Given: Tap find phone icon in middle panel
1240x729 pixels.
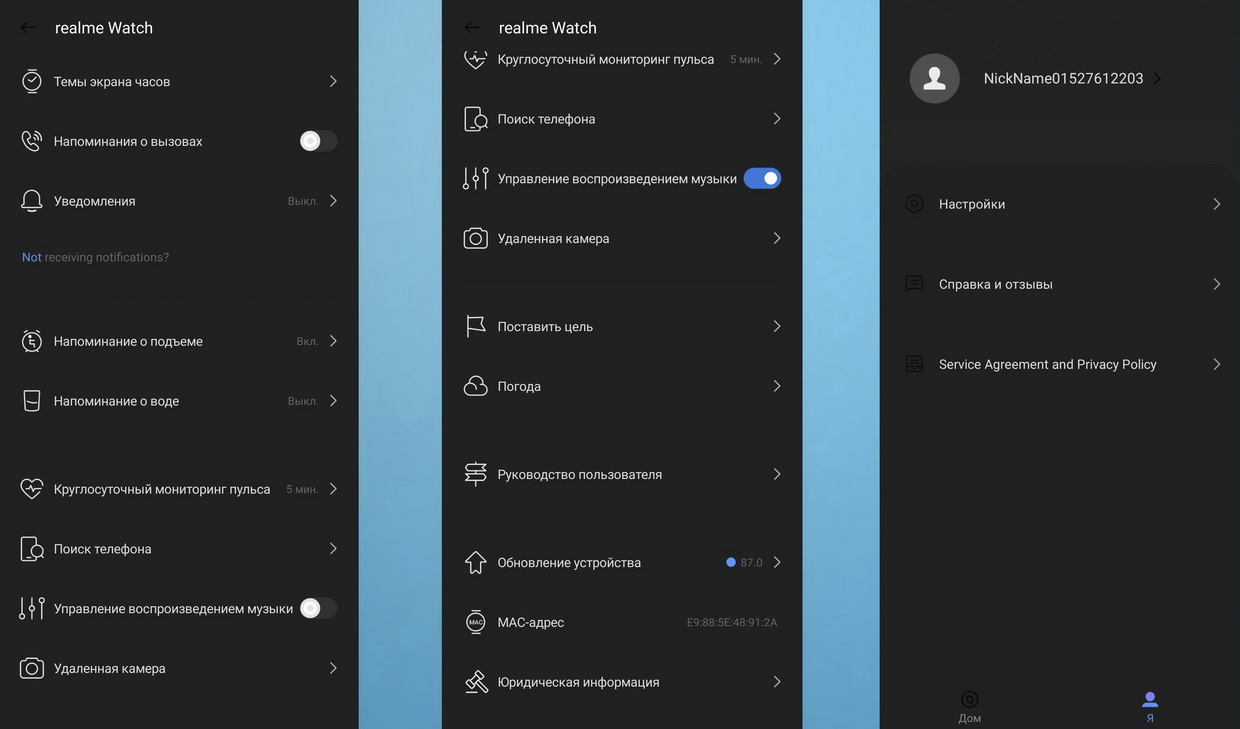Looking at the screenshot, I should tap(476, 119).
